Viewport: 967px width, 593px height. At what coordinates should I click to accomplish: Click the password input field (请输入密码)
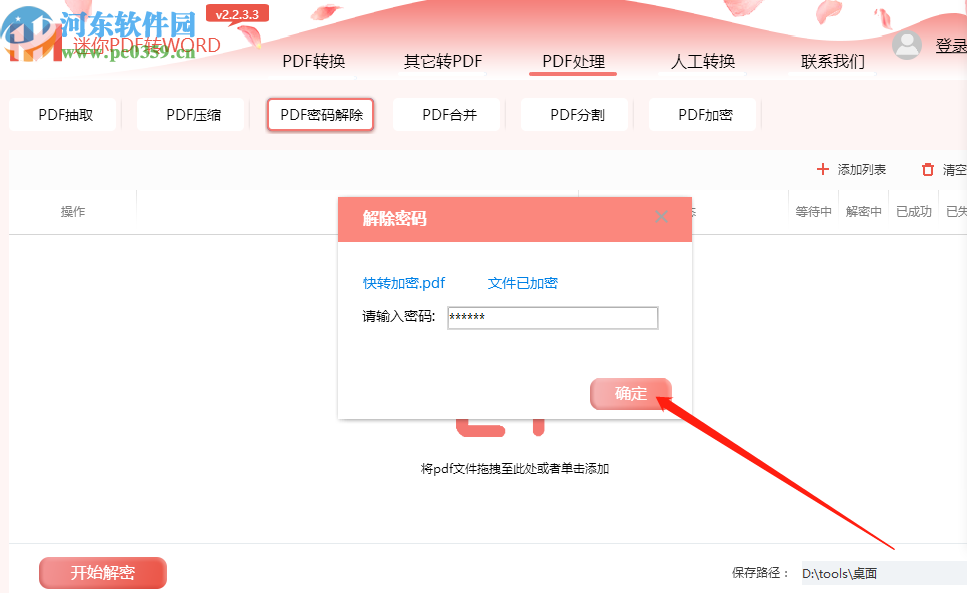pyautogui.click(x=552, y=317)
